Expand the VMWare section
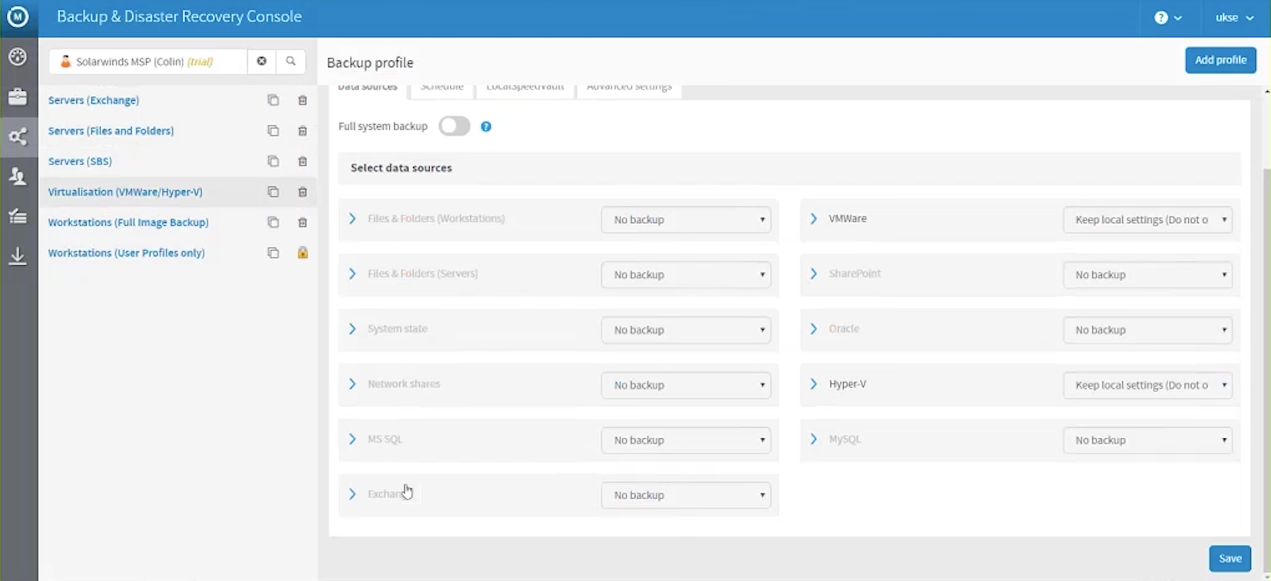 (813, 218)
